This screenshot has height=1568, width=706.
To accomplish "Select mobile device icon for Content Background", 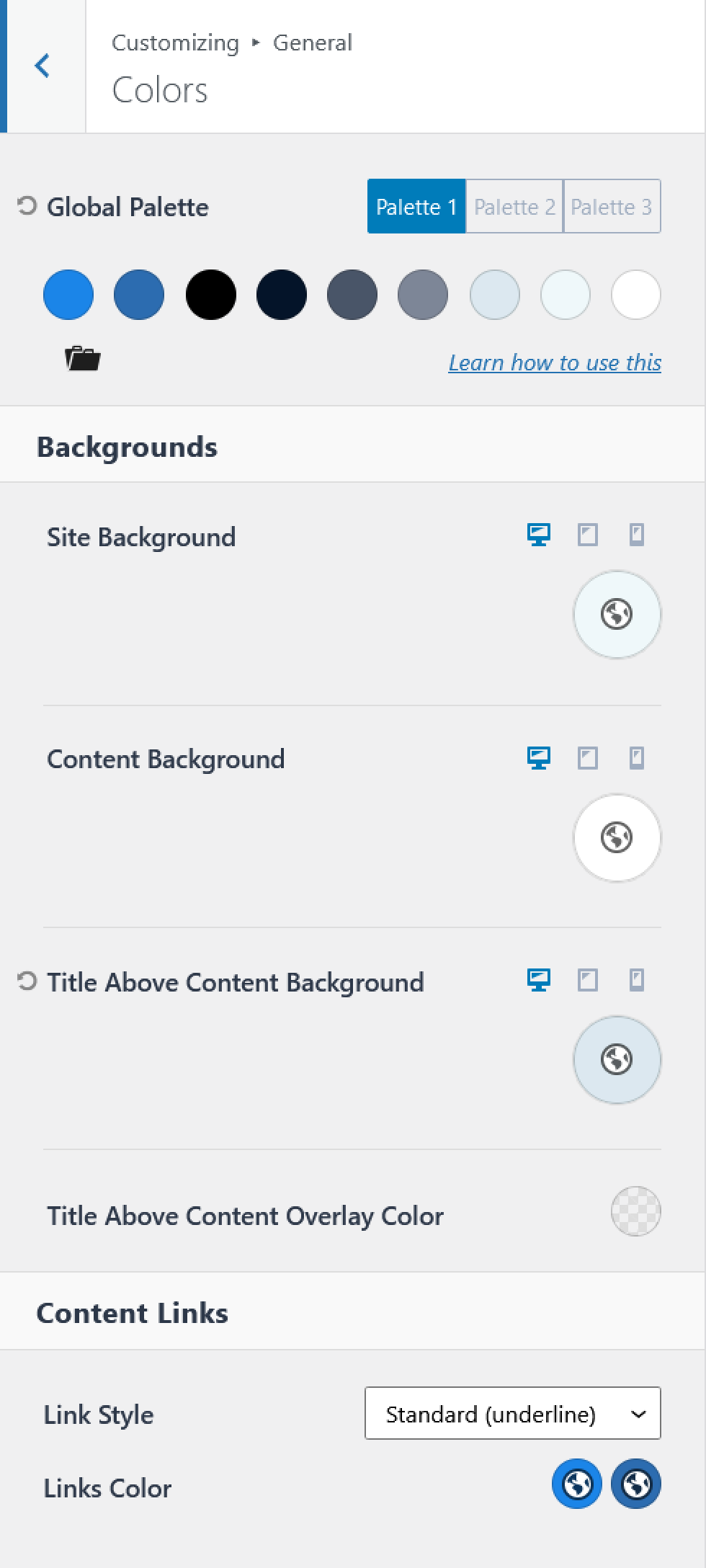I will click(637, 757).
